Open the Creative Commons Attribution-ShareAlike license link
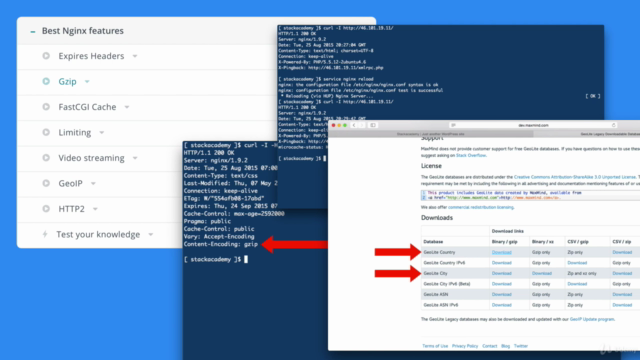The width and height of the screenshot is (640, 360). tap(574, 177)
